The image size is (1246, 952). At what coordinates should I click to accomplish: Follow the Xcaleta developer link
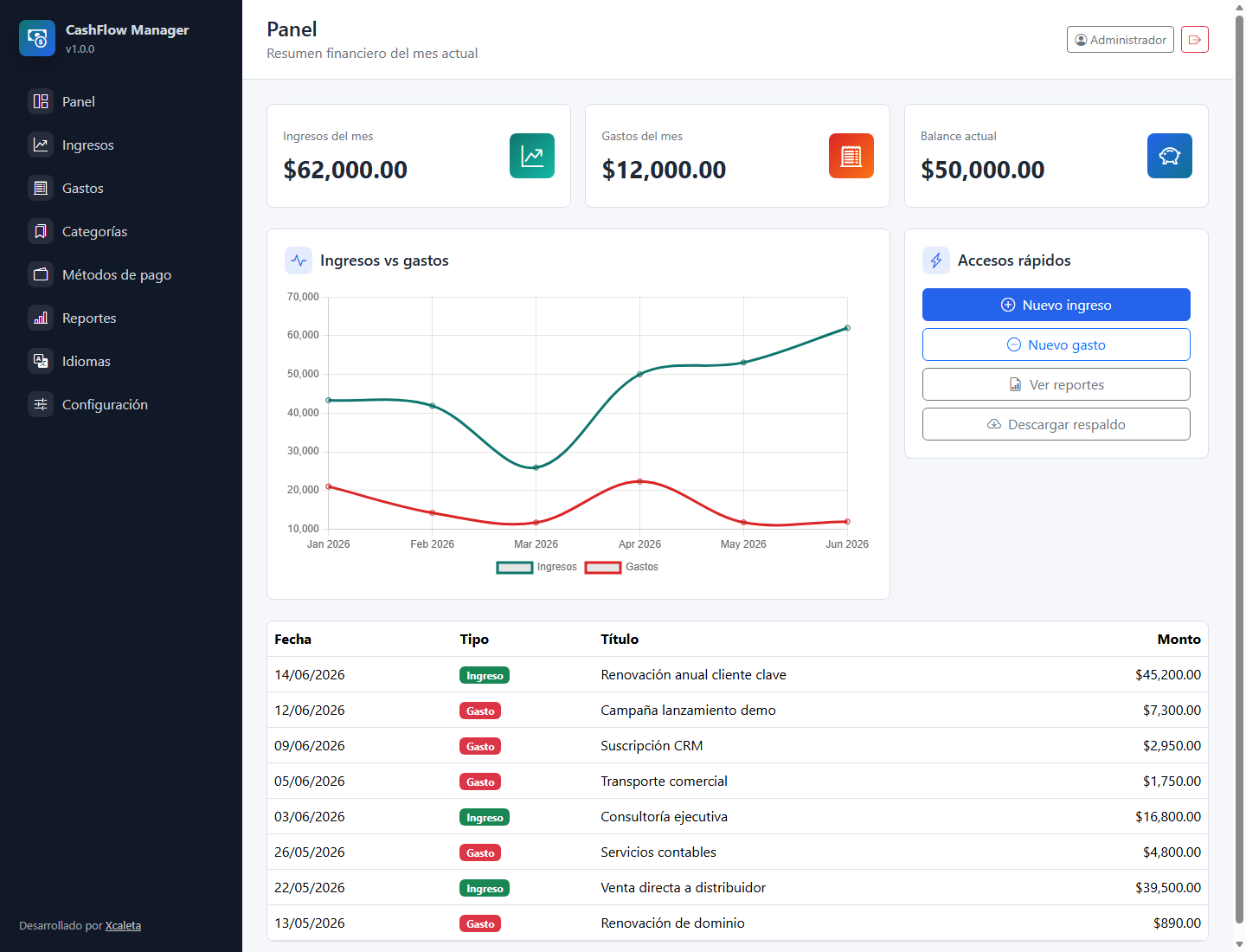[123, 926]
